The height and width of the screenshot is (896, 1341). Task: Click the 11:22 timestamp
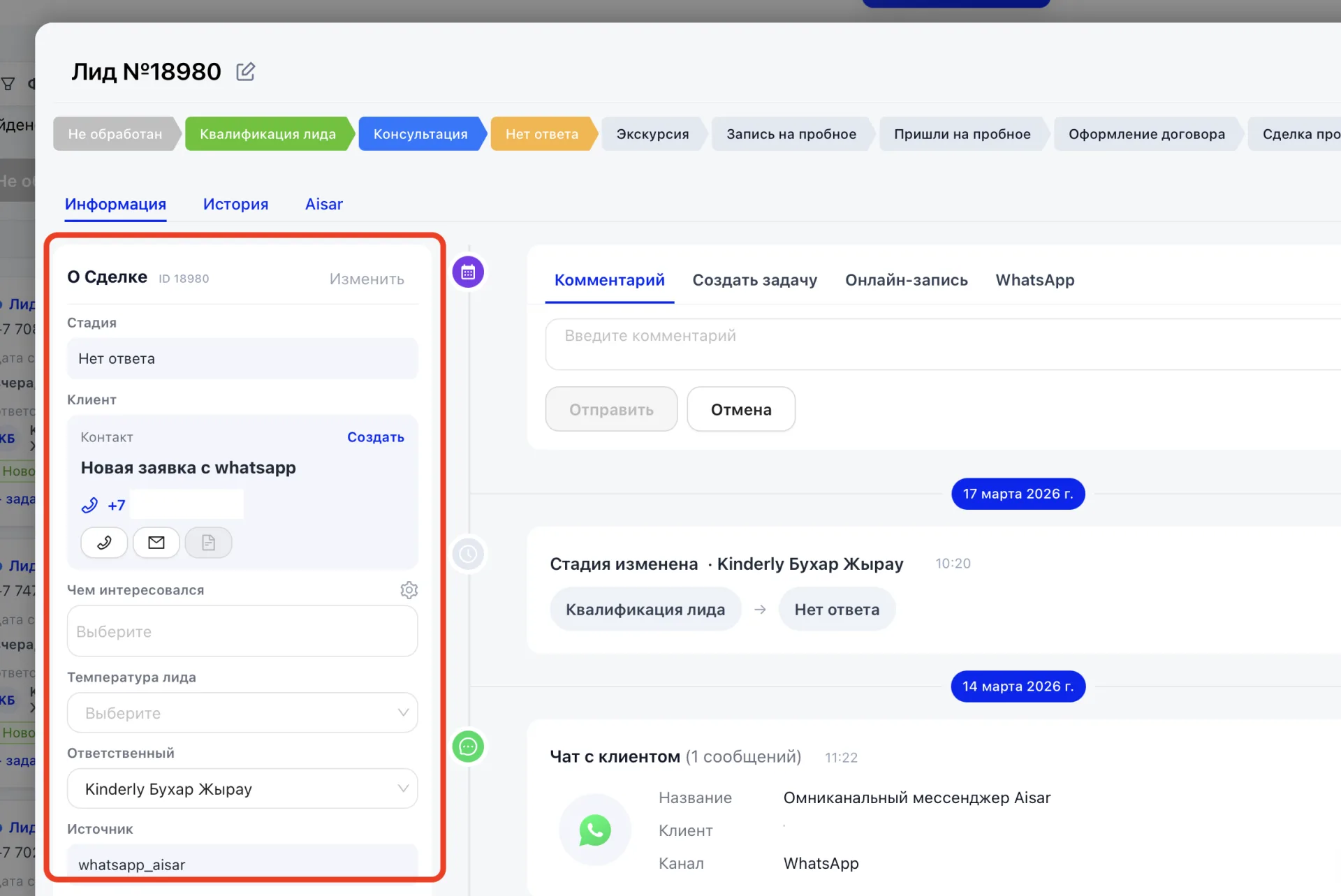pos(841,758)
